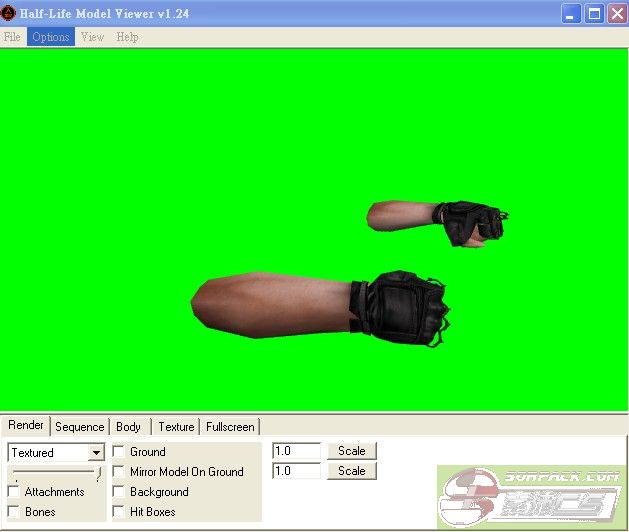Open the File menu

12,37
